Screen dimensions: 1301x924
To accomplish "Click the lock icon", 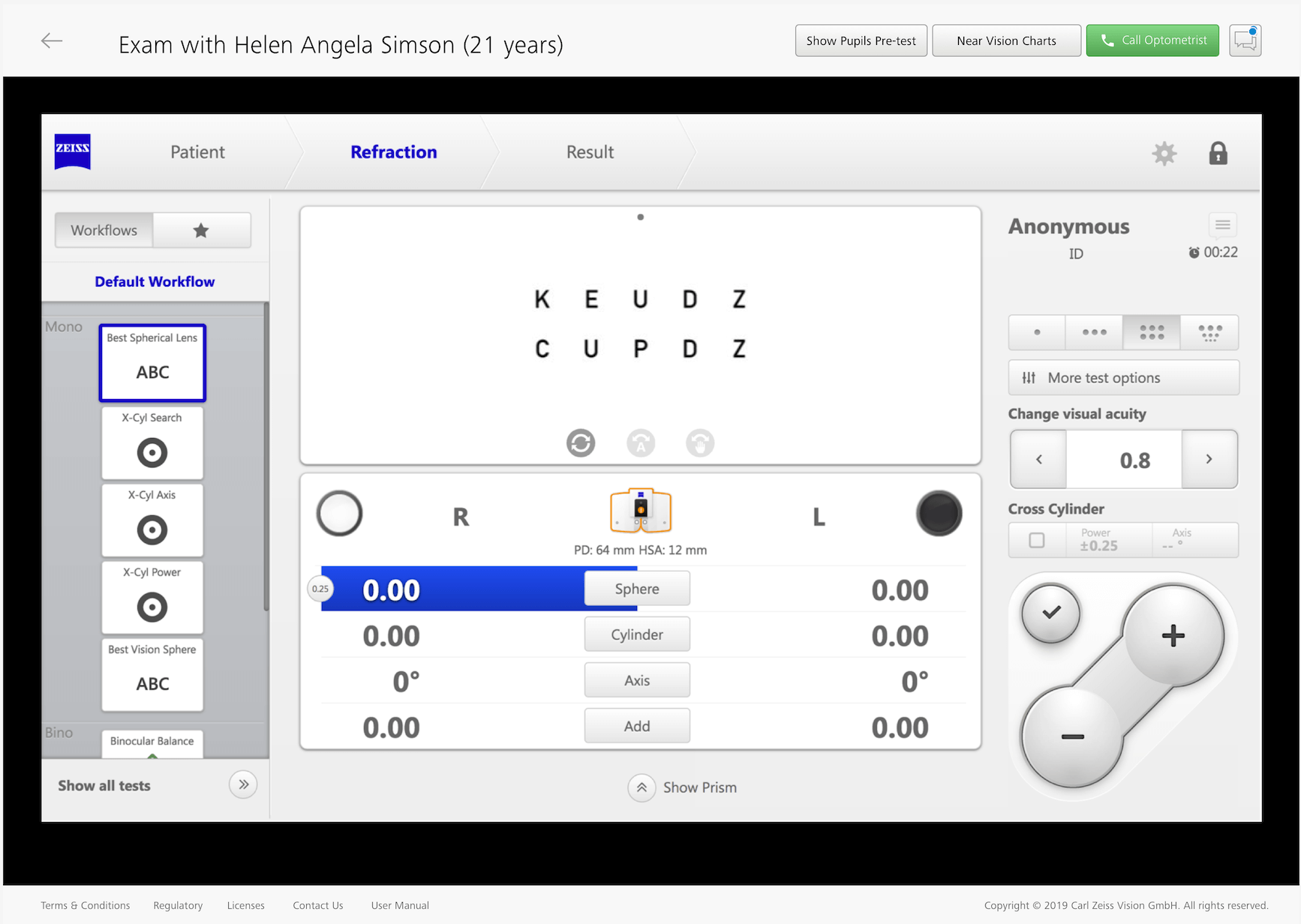I will 1218,154.
